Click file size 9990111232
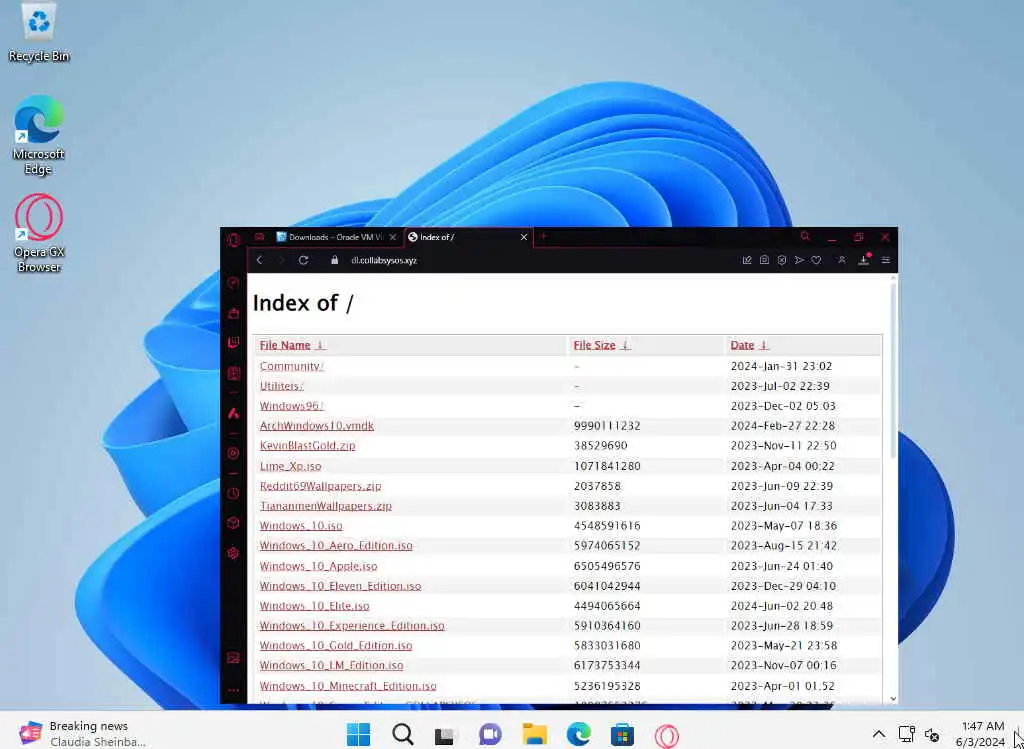This screenshot has width=1024, height=749. 607,426
